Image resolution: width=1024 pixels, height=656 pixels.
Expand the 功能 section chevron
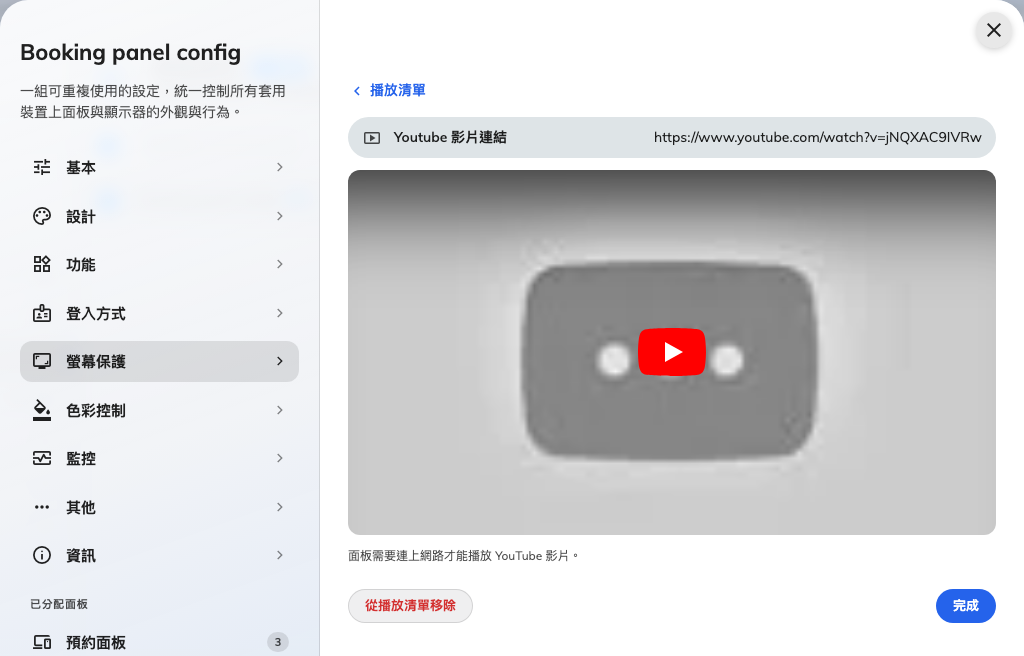(x=280, y=264)
